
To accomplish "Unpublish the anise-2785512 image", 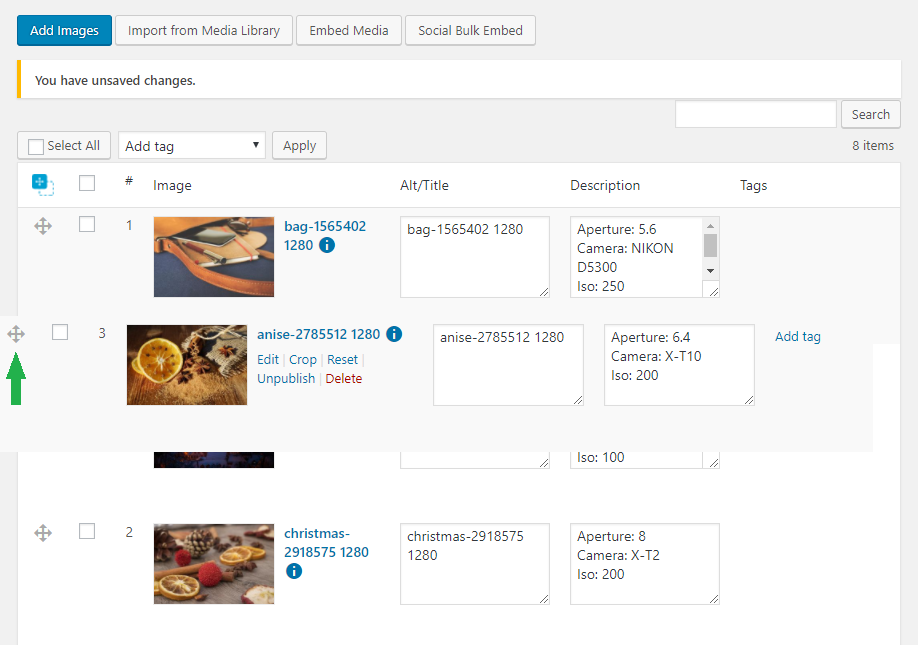I will tap(286, 379).
